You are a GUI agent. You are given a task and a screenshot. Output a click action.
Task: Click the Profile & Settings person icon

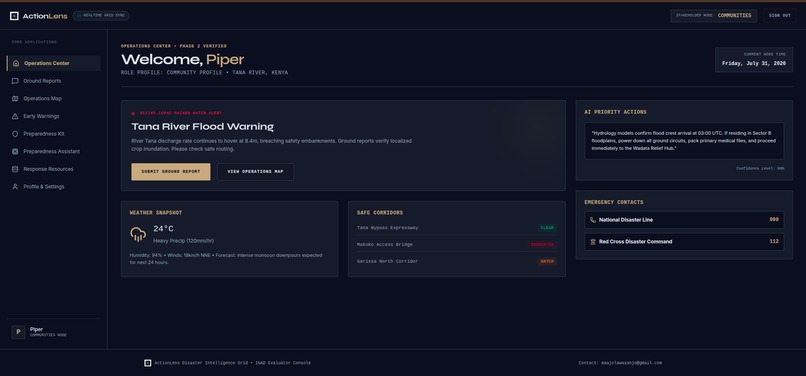15,187
